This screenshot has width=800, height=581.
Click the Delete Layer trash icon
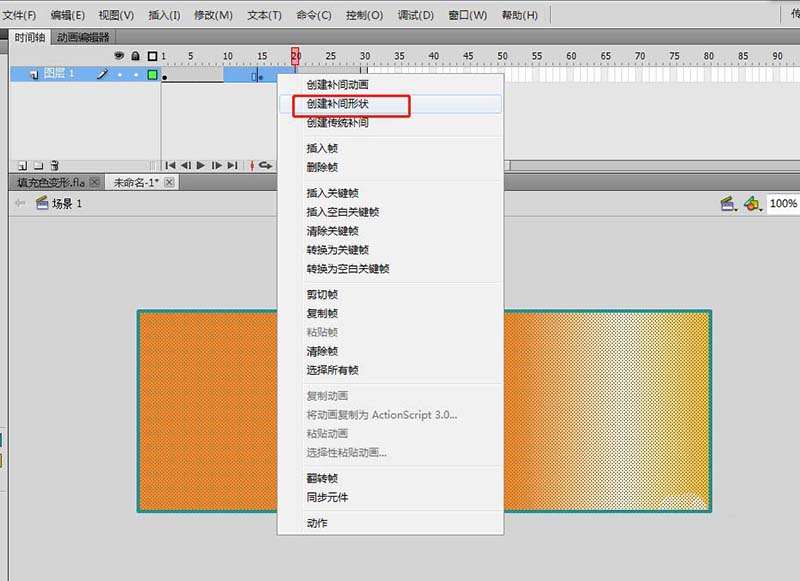click(55, 165)
